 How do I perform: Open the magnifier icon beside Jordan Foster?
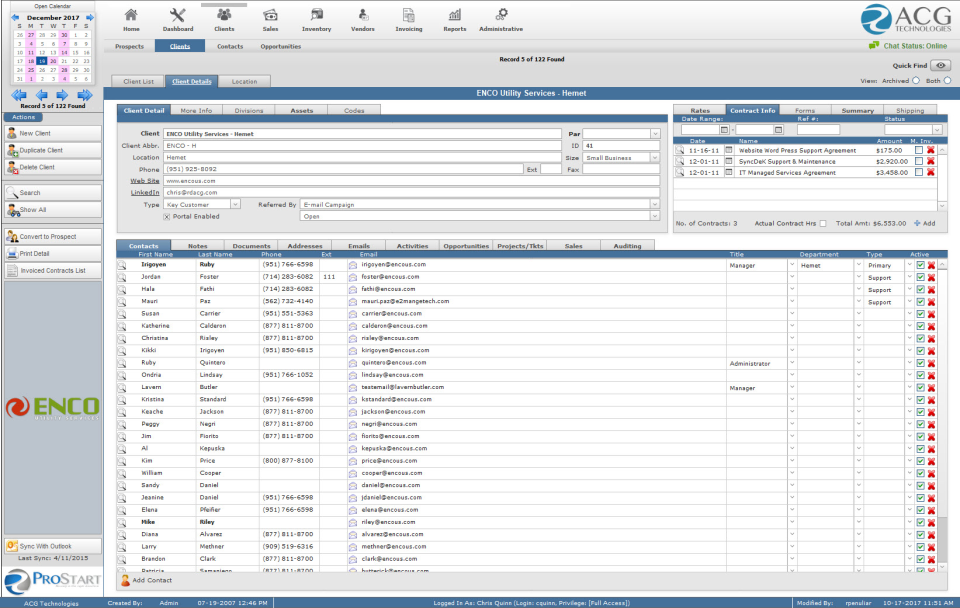coord(122,277)
